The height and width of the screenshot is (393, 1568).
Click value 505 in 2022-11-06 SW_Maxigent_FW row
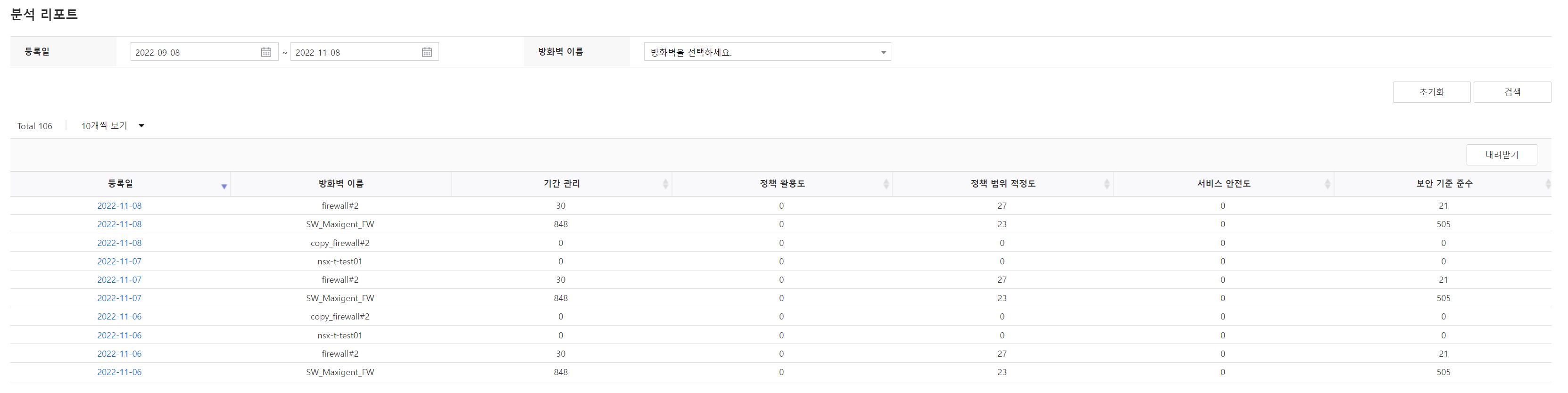pyautogui.click(x=1443, y=372)
